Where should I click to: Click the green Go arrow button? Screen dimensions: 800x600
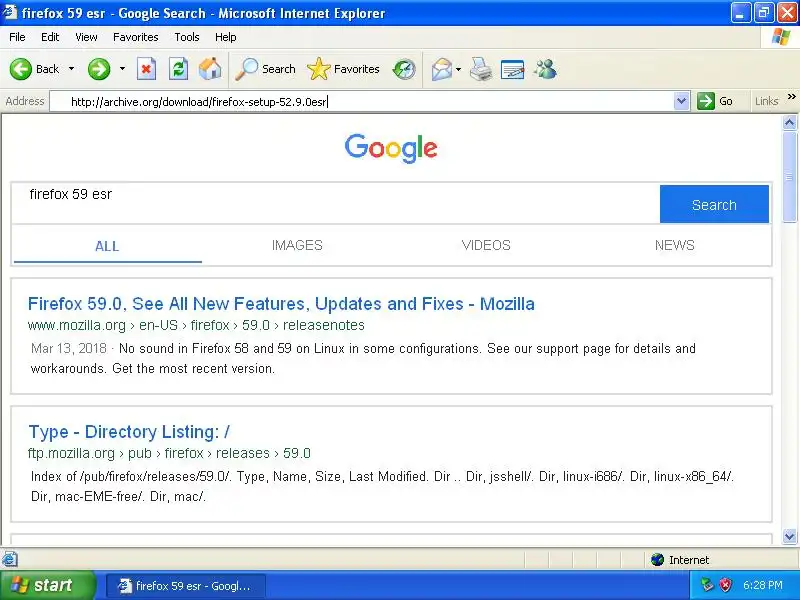[x=706, y=101]
